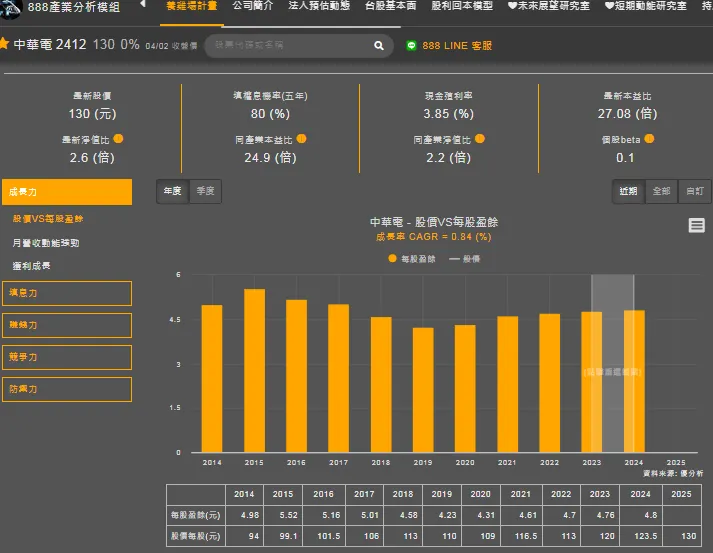Expand the 填息力 sidebar section
The height and width of the screenshot is (553, 713).
coord(67,293)
